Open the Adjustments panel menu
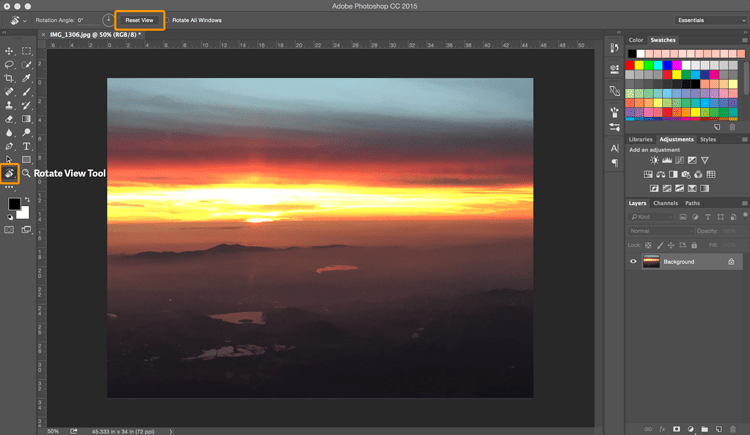The width and height of the screenshot is (750, 435). tap(745, 139)
